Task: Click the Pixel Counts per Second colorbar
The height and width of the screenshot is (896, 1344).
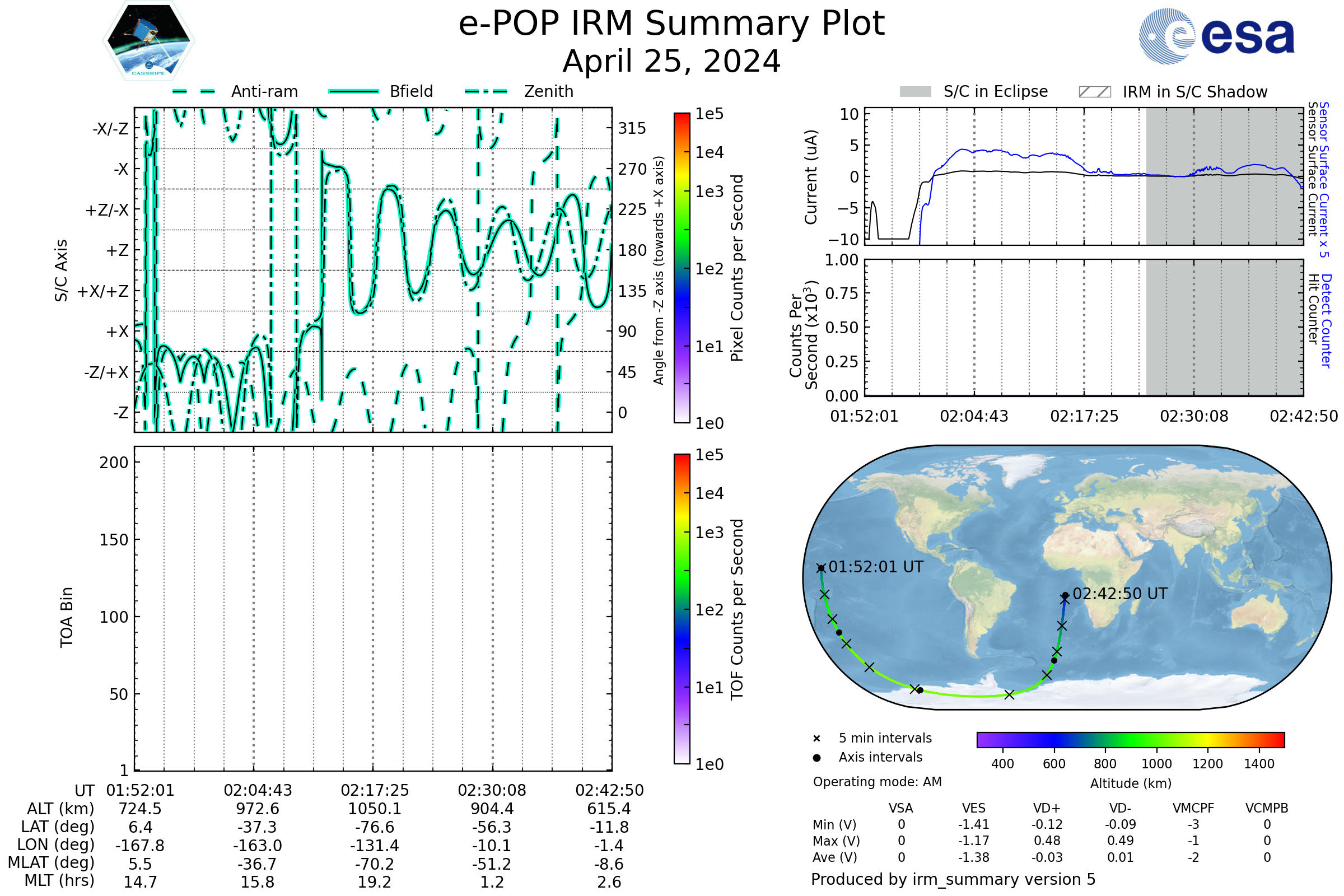Action: (x=682, y=268)
